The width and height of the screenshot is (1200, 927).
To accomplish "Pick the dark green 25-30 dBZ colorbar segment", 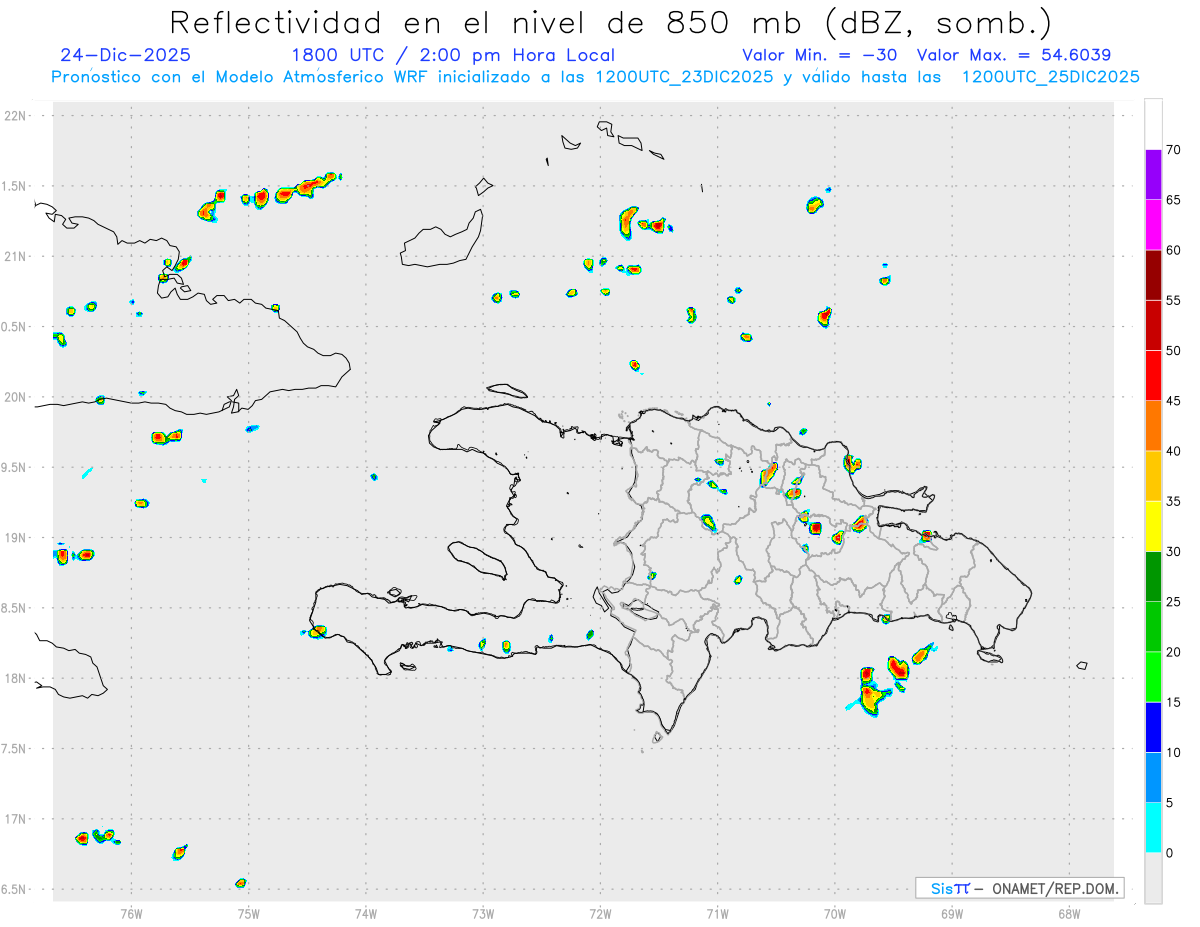I will click(x=1153, y=577).
